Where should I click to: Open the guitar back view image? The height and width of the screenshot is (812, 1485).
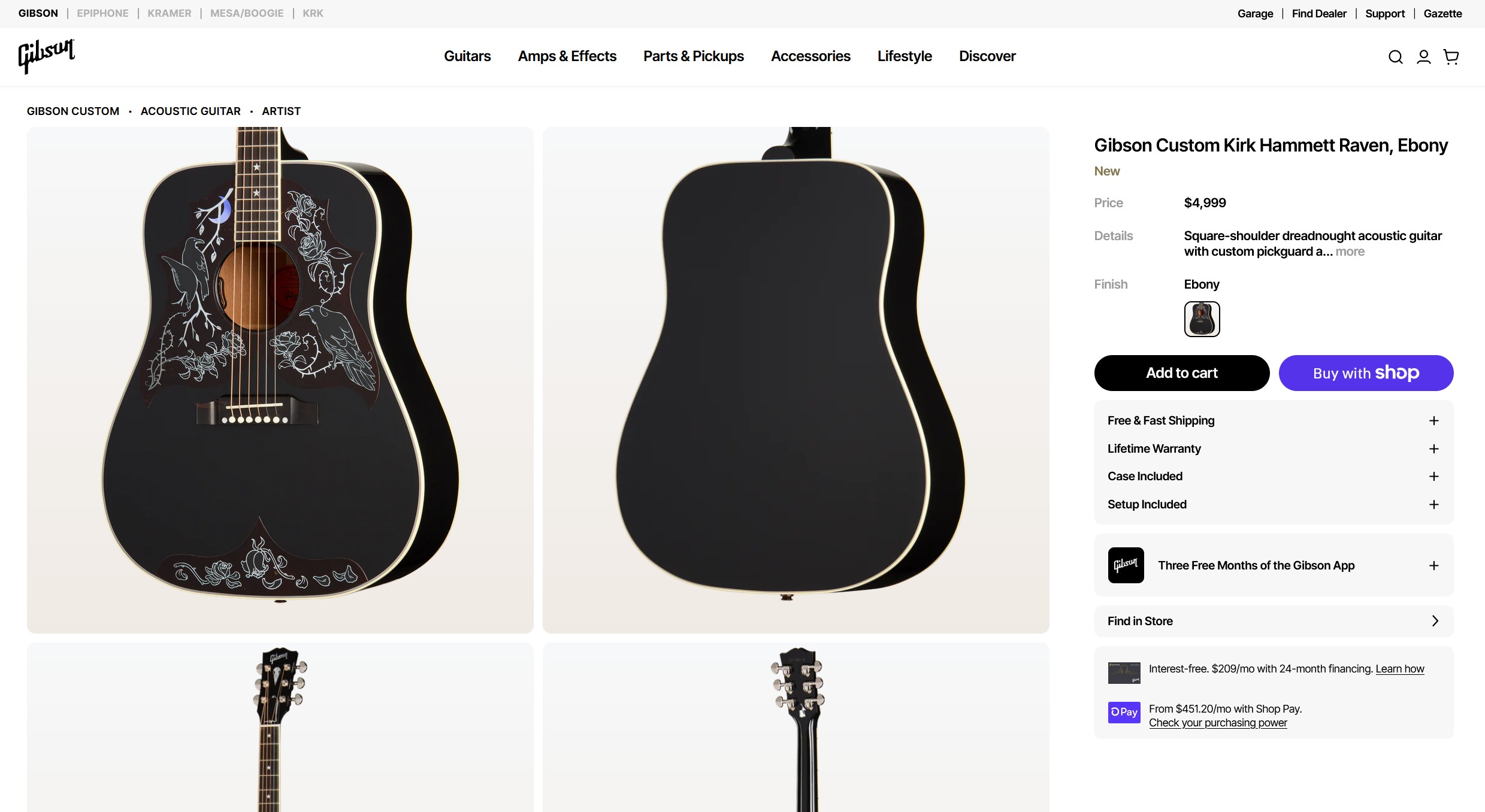(796, 380)
